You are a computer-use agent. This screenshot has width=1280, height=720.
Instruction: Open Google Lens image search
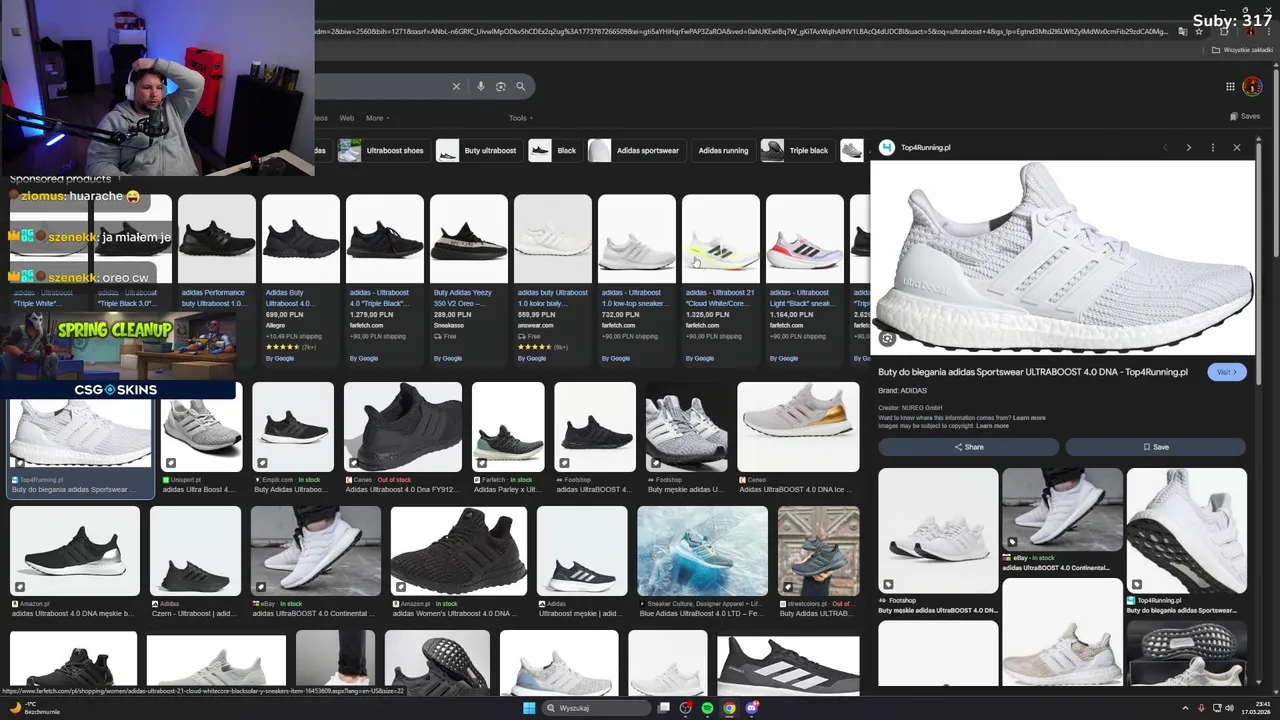point(501,87)
